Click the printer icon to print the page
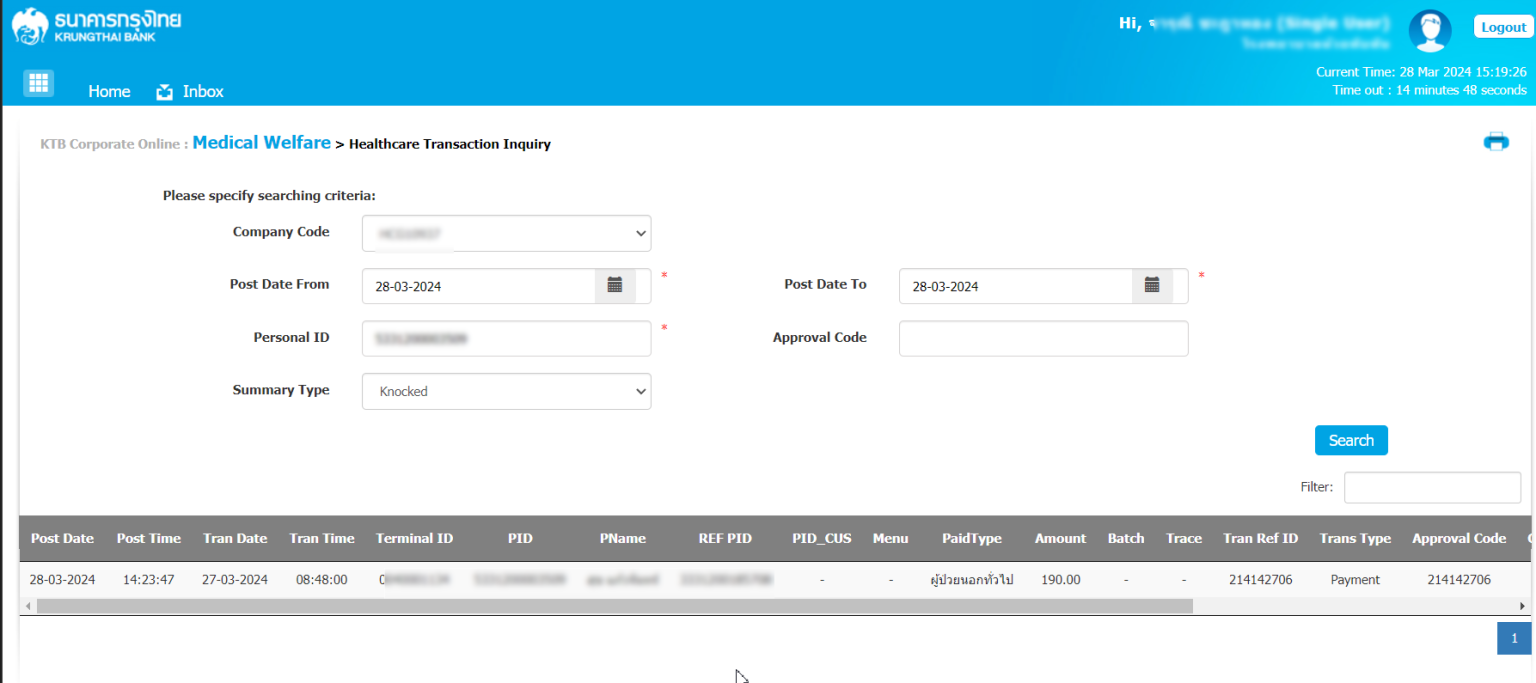 click(1496, 142)
